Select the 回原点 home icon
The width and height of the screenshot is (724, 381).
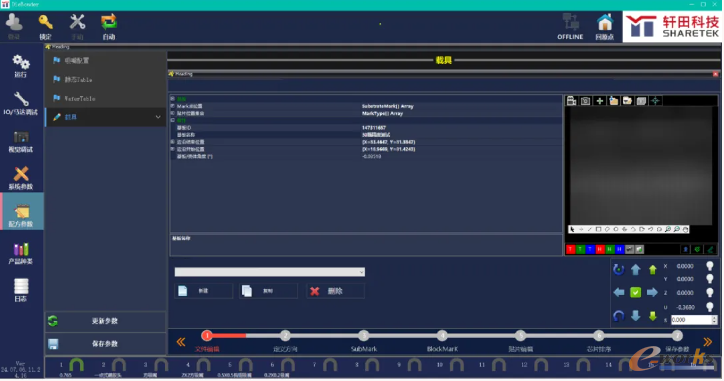tap(604, 26)
